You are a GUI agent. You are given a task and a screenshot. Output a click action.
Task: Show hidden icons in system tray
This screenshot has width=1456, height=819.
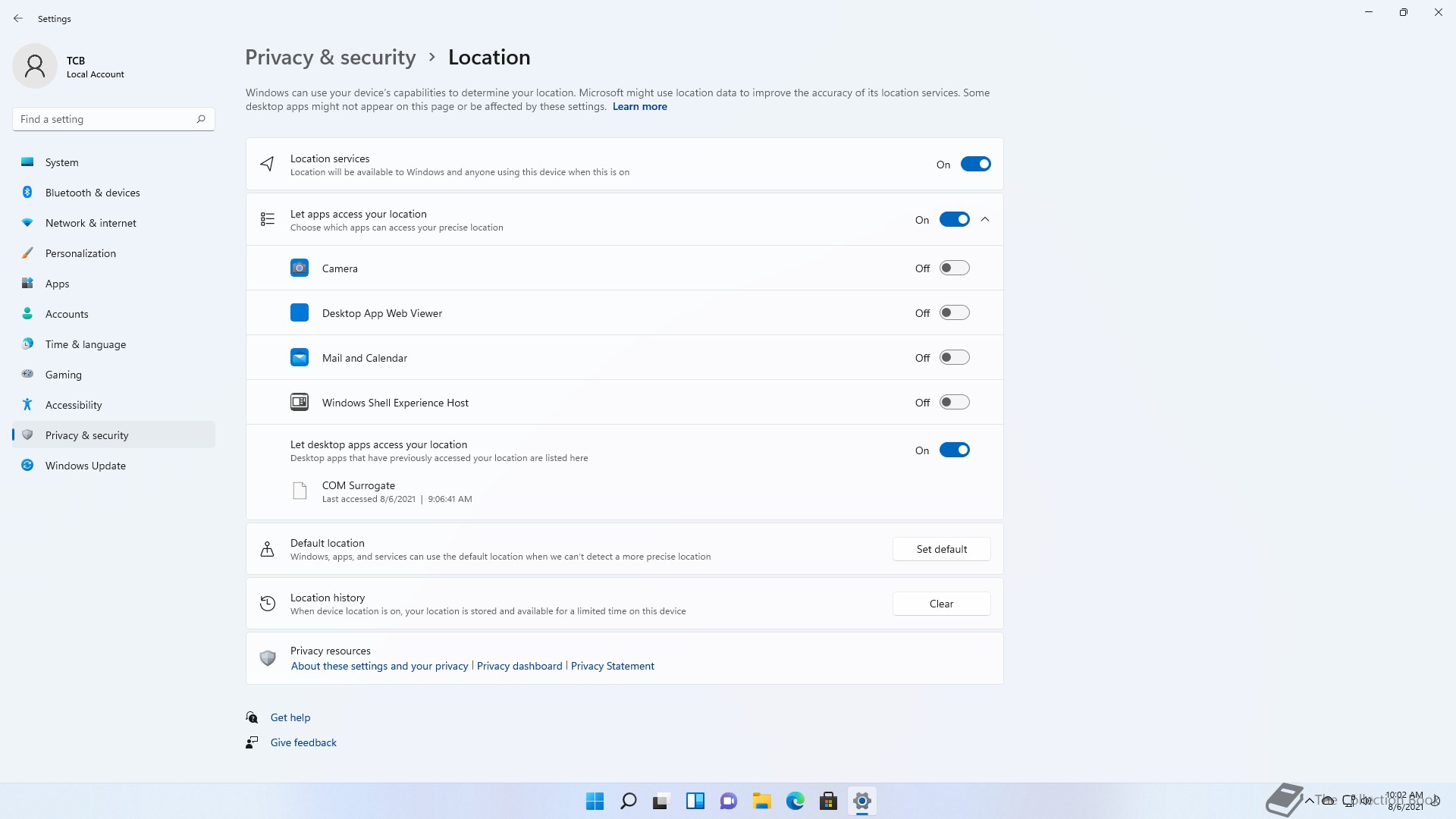tap(1309, 800)
